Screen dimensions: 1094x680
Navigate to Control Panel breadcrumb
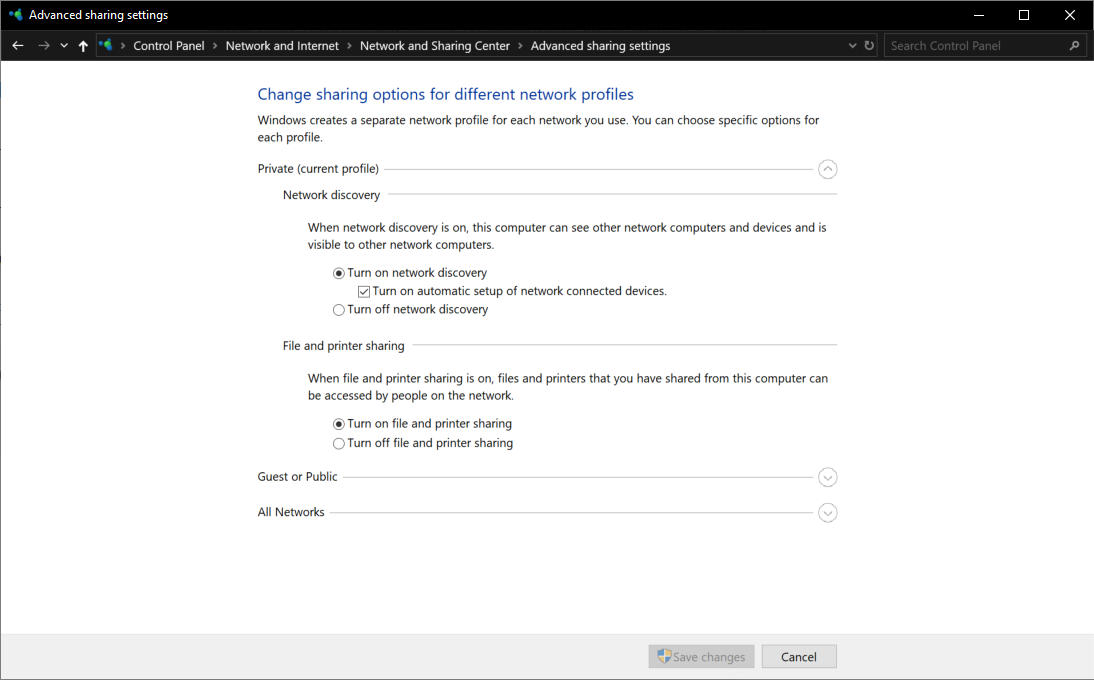pos(168,46)
